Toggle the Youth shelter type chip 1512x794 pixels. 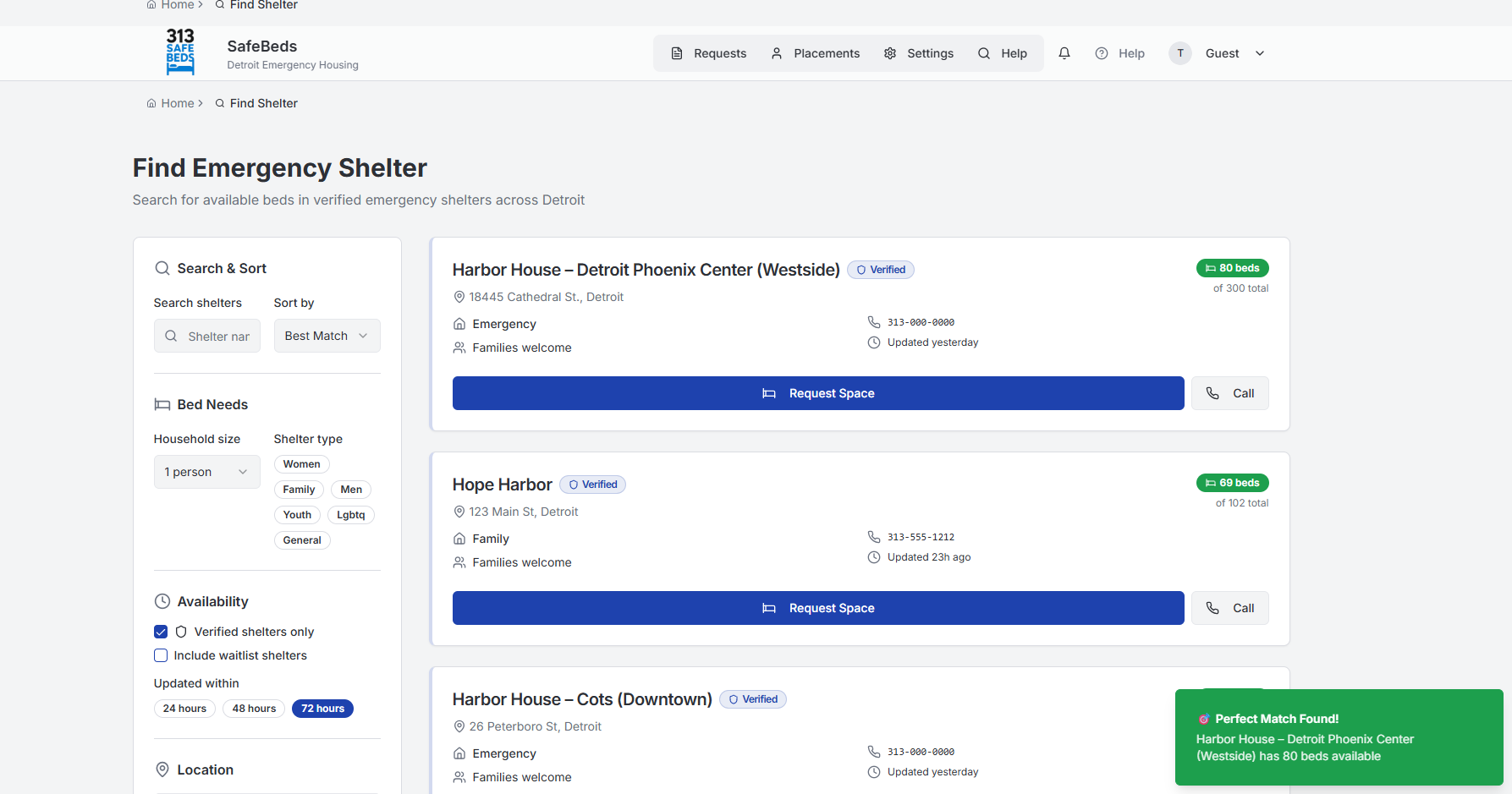(297, 515)
